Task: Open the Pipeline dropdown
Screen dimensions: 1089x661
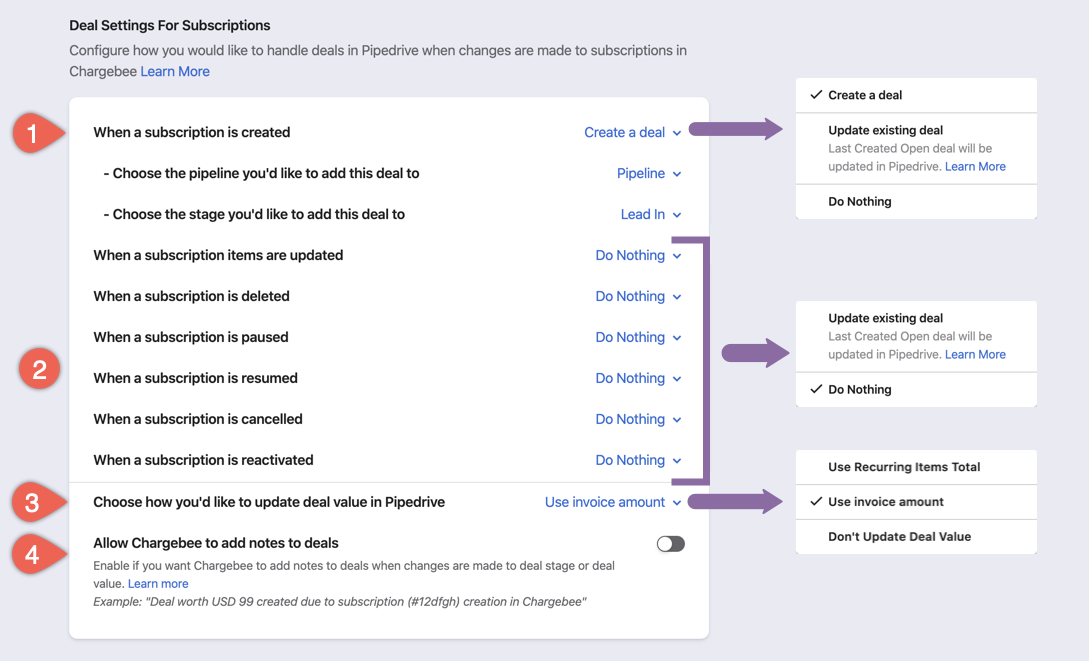Action: pyautogui.click(x=648, y=173)
